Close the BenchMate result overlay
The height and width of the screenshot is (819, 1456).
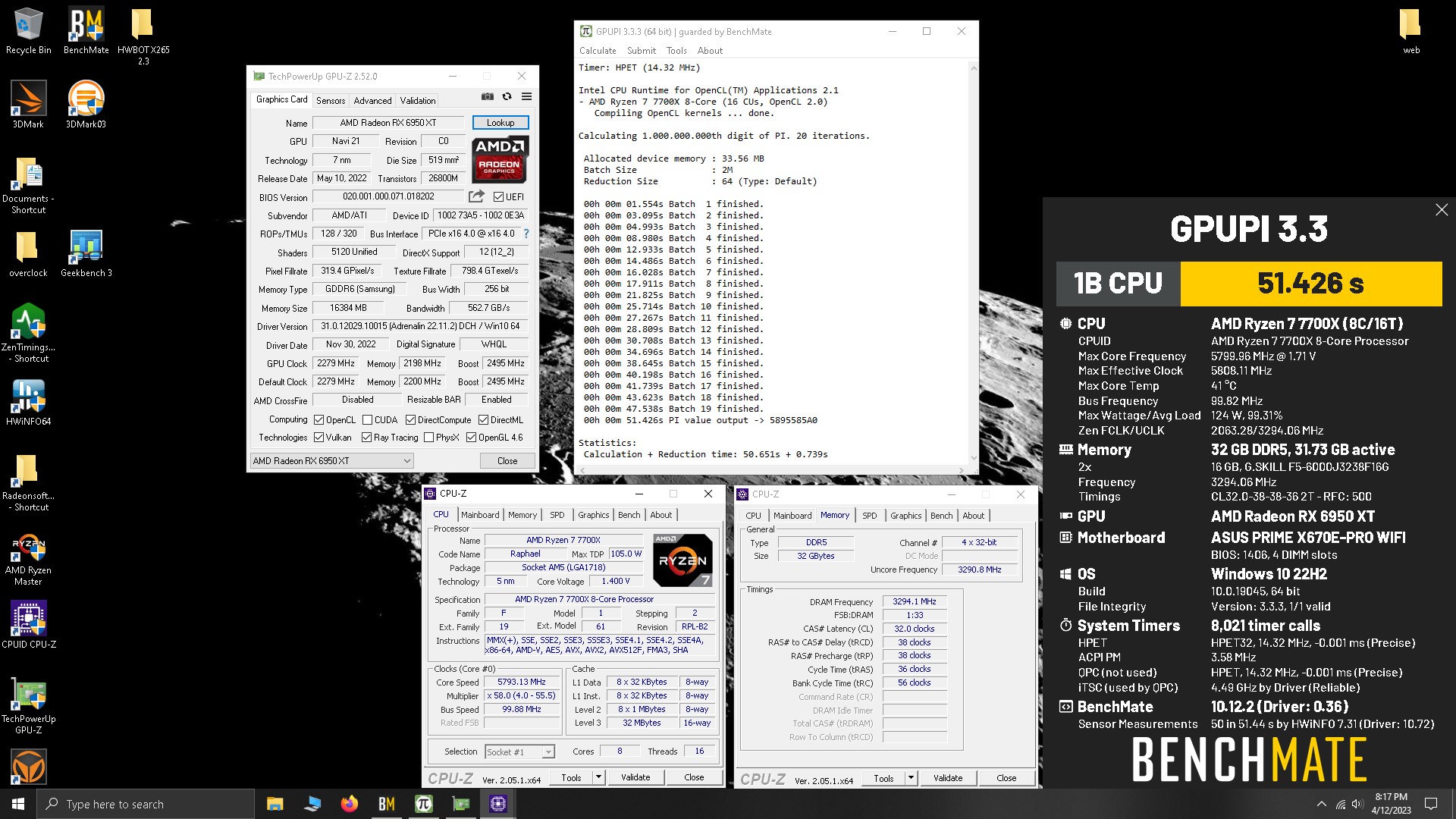click(x=1442, y=210)
